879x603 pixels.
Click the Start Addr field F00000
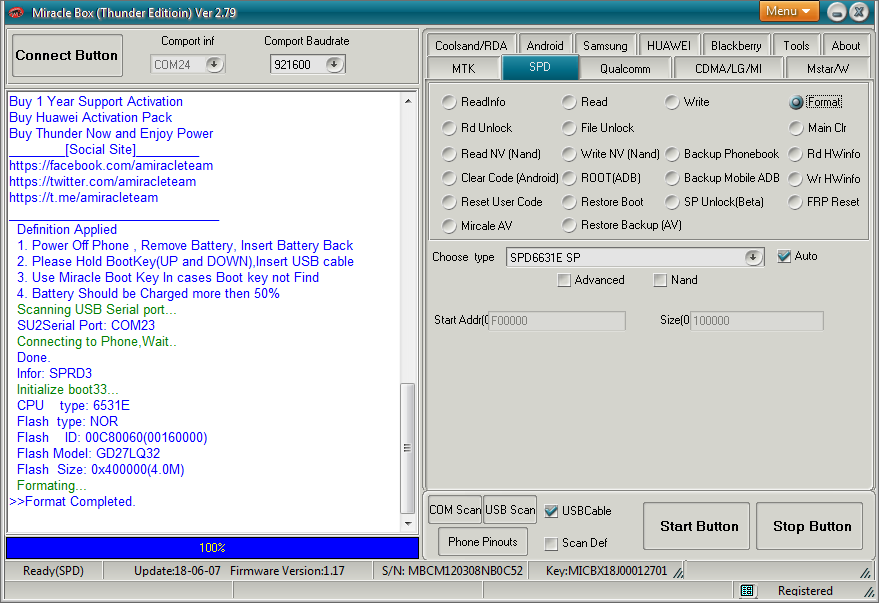click(x=557, y=321)
